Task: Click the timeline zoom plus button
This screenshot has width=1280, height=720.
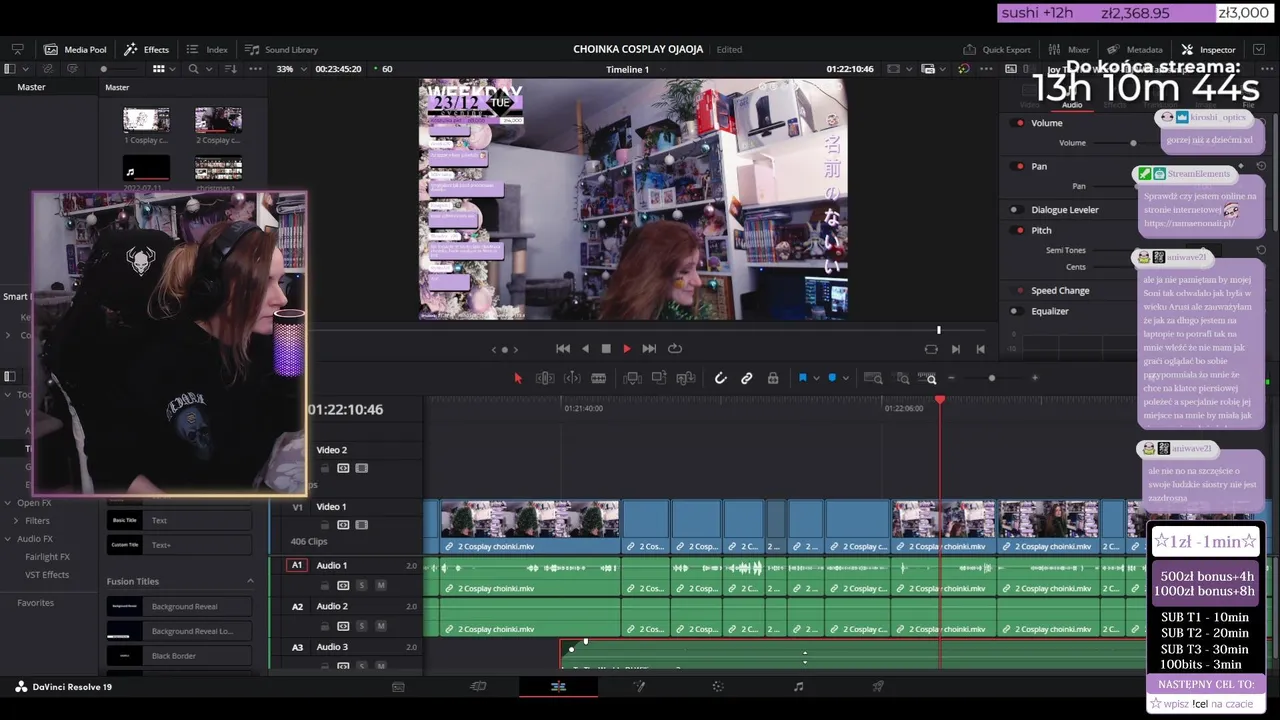Action: [1035, 378]
